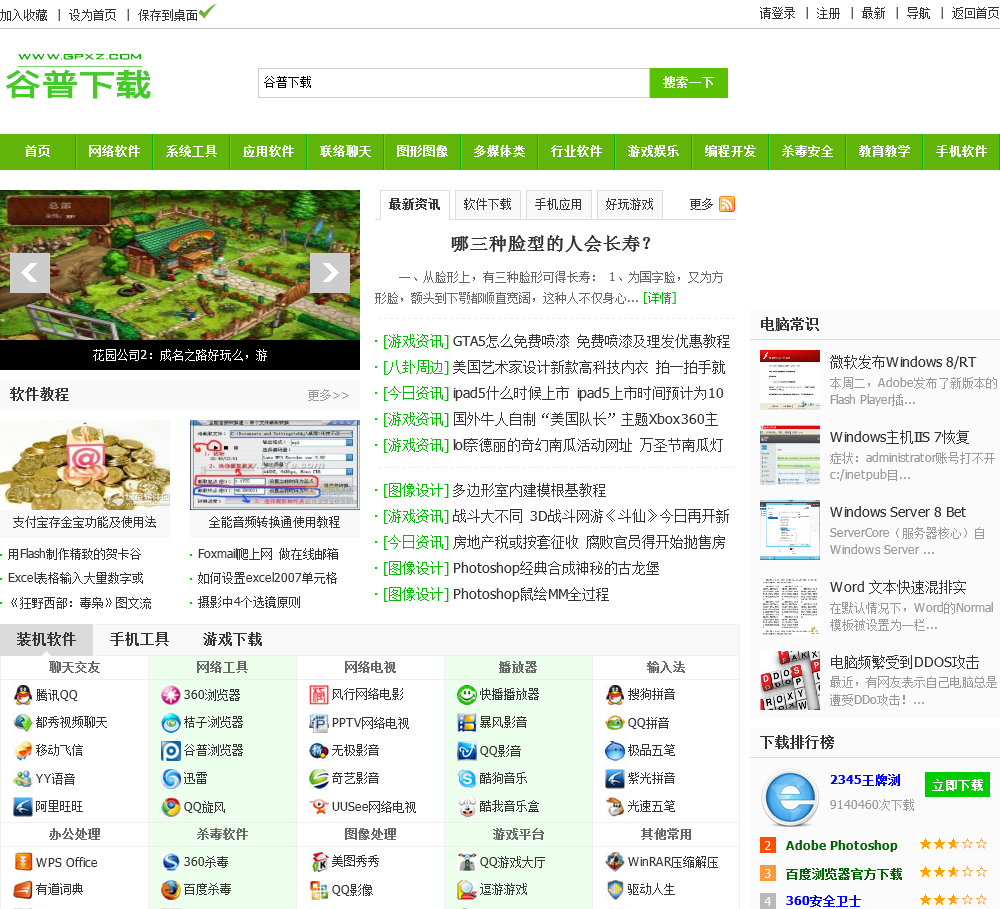The width and height of the screenshot is (1000, 909).
Task: Click the 搜索一下 search button
Action: pos(689,83)
